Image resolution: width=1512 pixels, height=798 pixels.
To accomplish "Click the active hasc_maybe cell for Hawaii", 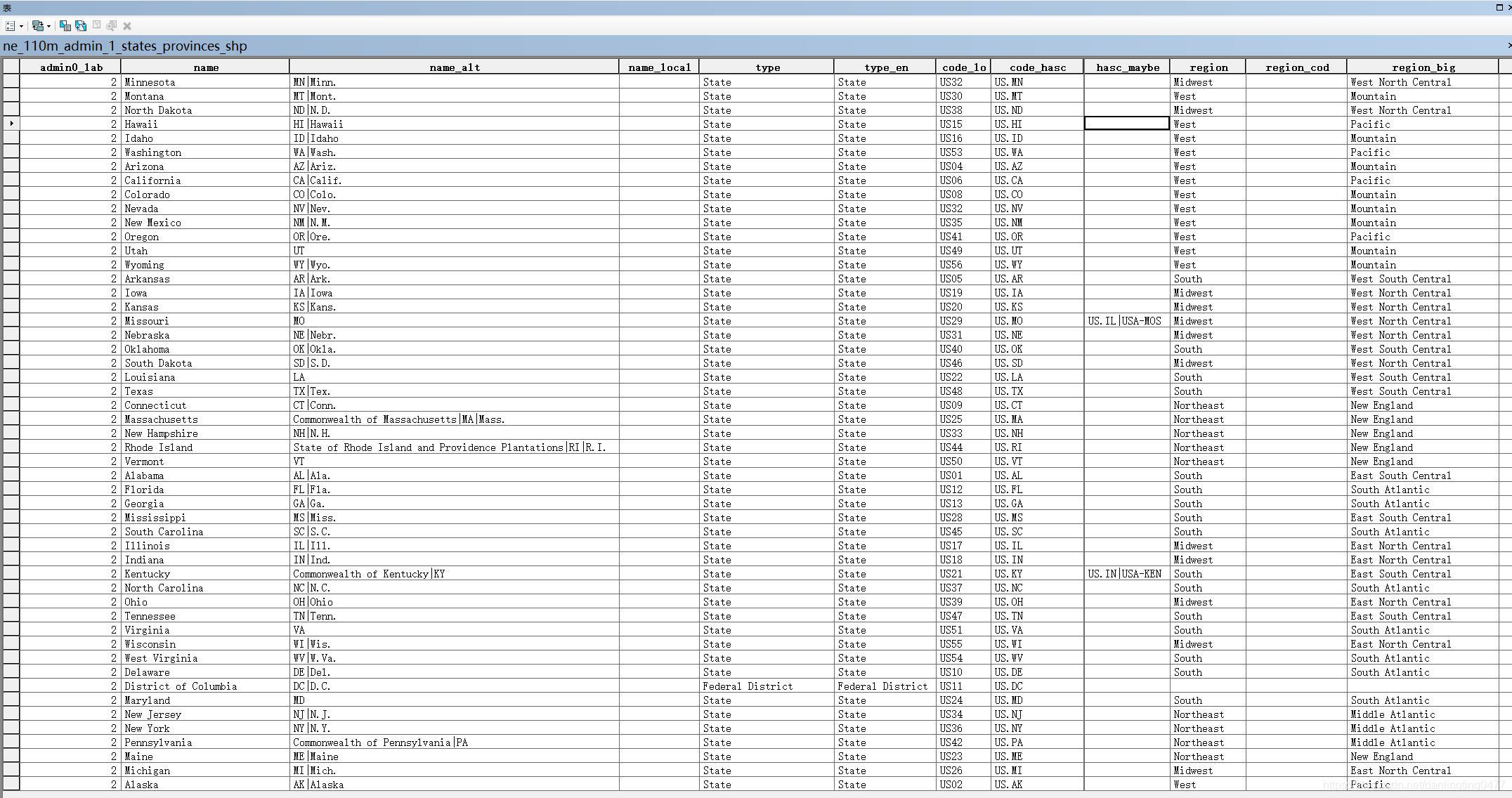I will tap(1126, 124).
